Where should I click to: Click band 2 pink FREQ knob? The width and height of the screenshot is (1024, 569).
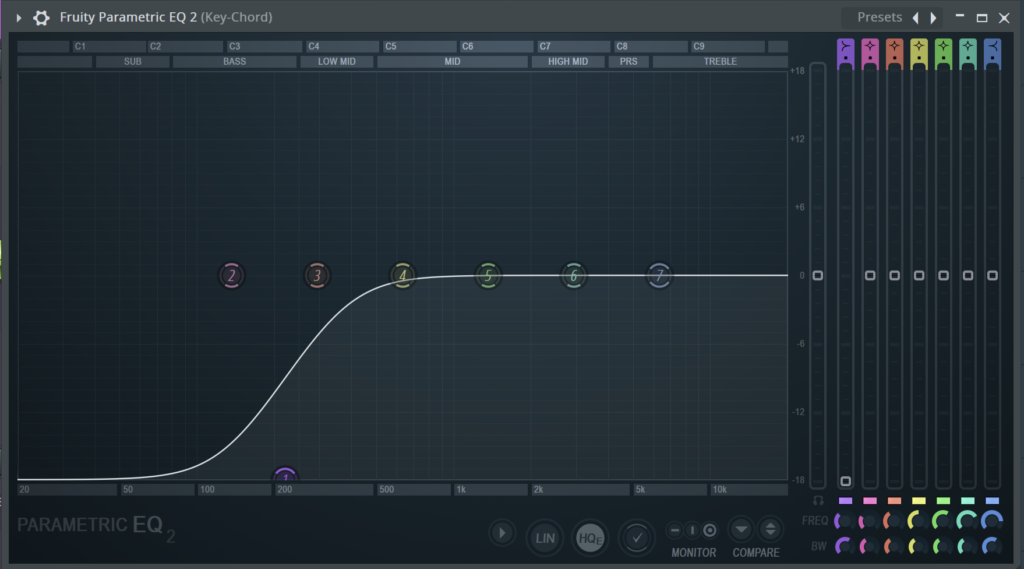pyautogui.click(x=869, y=521)
